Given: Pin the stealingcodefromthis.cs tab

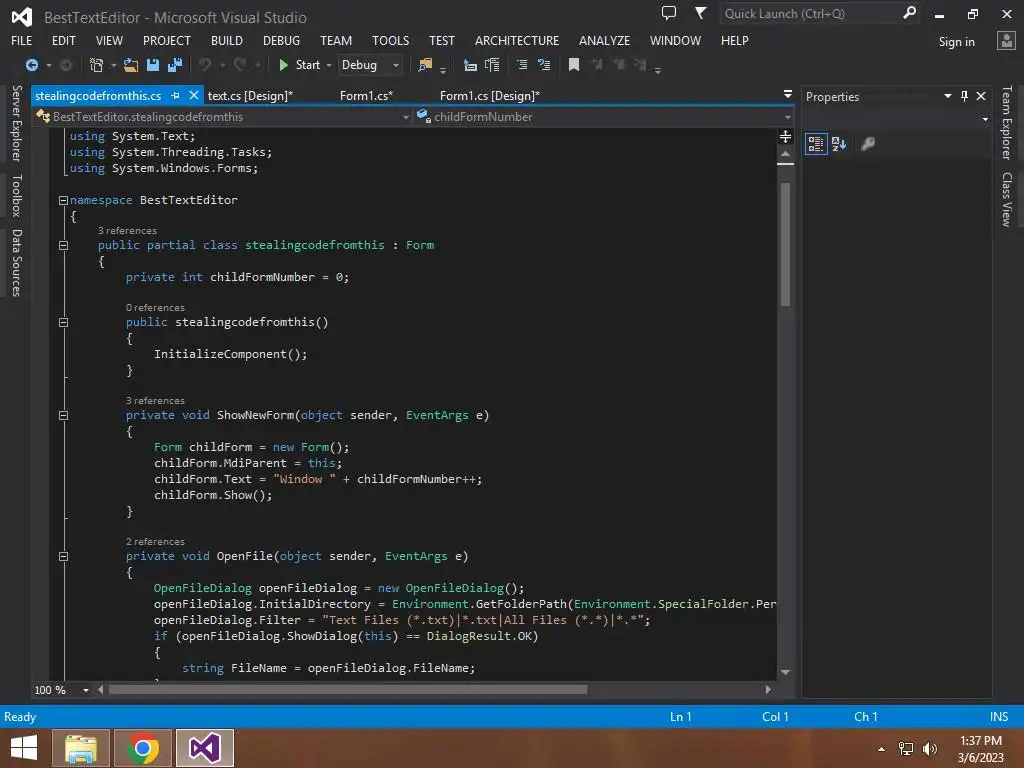Looking at the screenshot, I should 175,95.
